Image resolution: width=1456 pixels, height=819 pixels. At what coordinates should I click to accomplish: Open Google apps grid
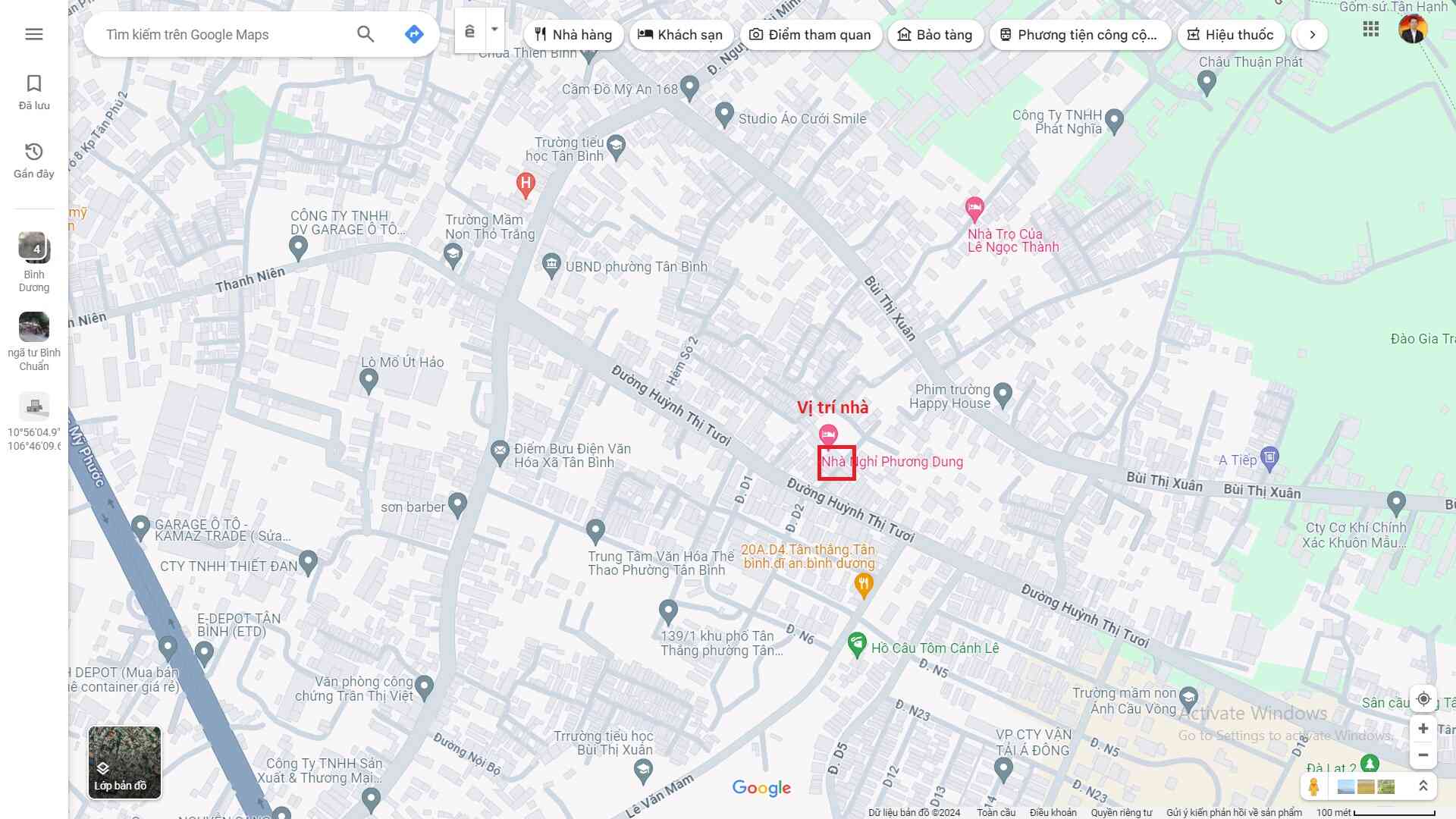pyautogui.click(x=1370, y=30)
